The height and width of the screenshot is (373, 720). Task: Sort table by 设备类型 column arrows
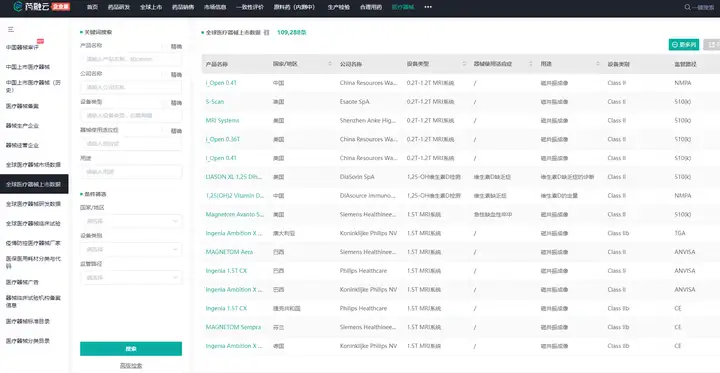(x=464, y=64)
